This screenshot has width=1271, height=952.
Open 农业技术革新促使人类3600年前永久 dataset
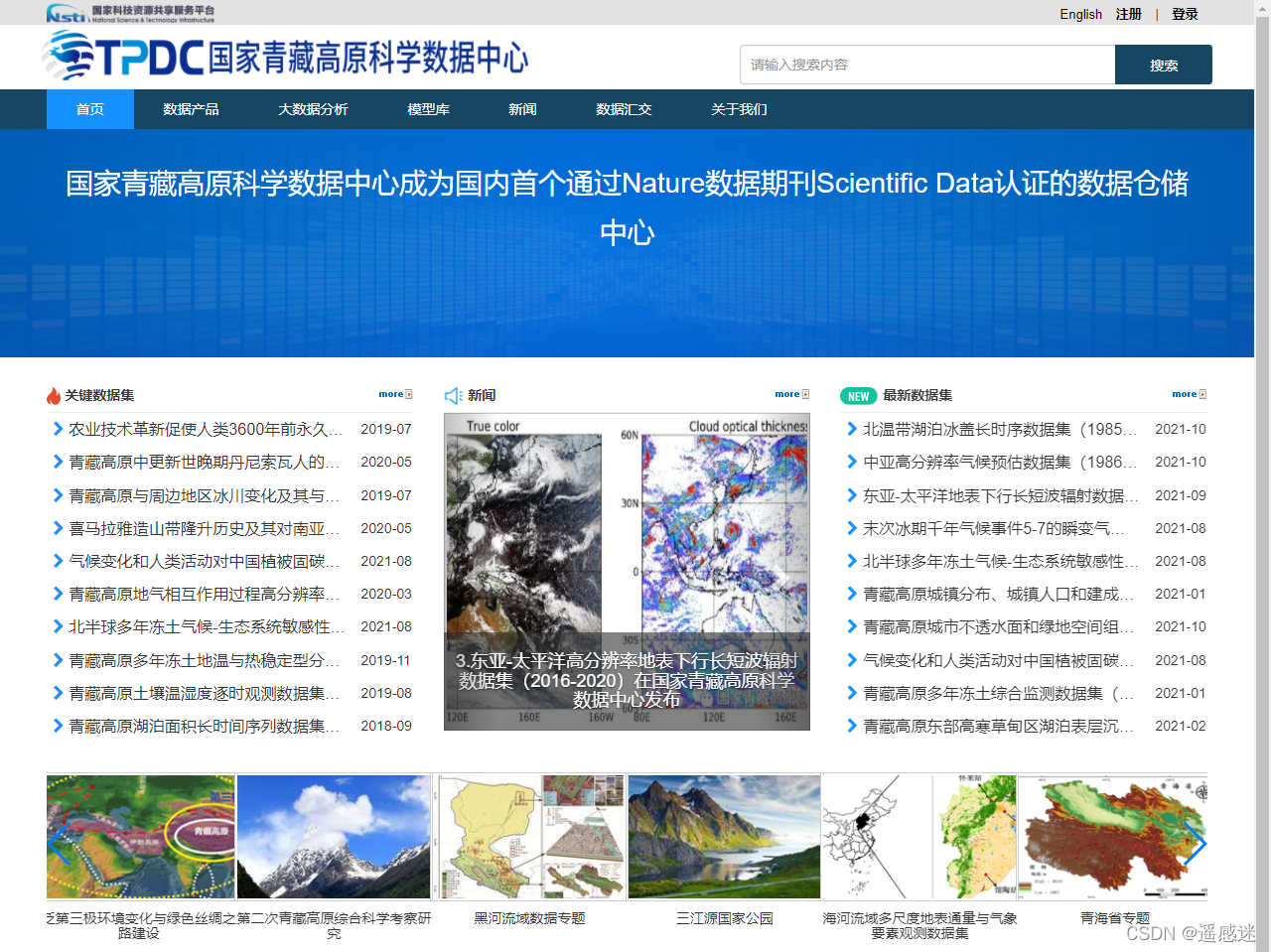206,429
